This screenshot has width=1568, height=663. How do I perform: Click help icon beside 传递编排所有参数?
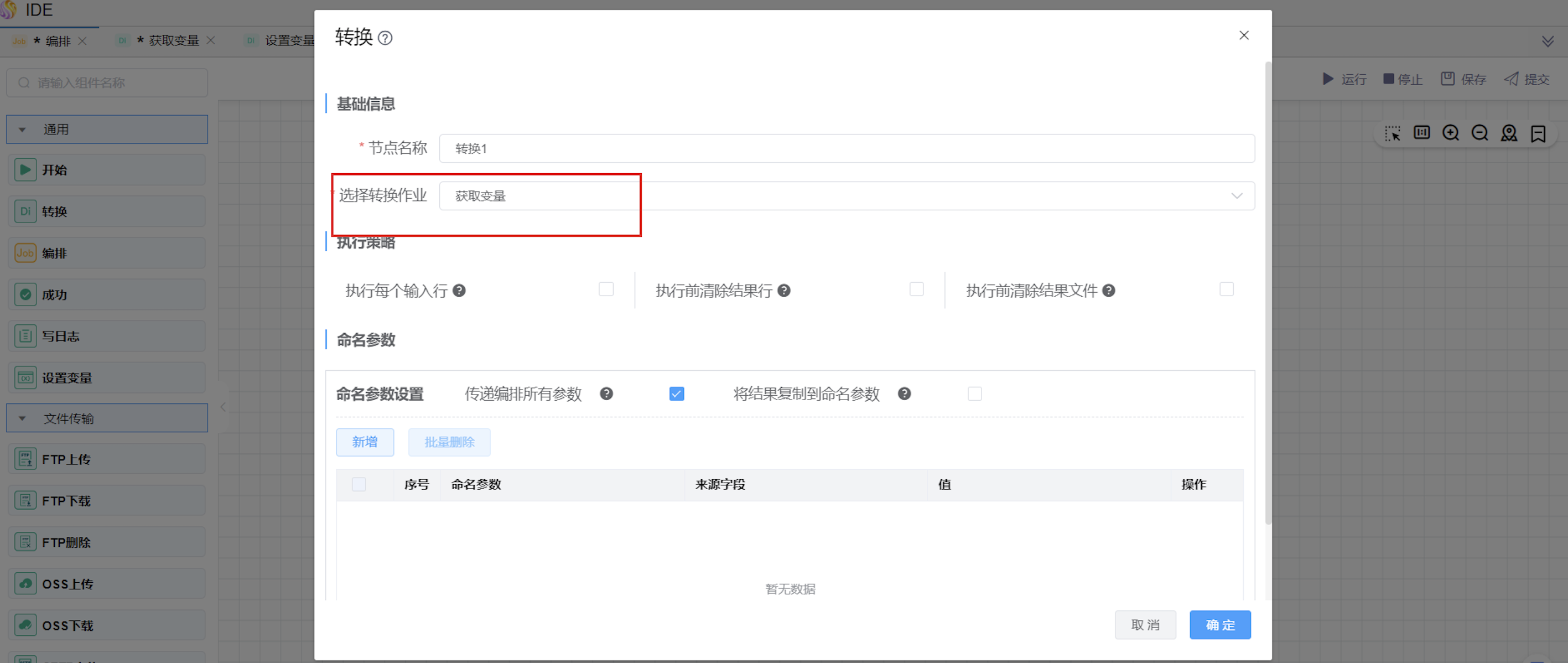point(606,393)
